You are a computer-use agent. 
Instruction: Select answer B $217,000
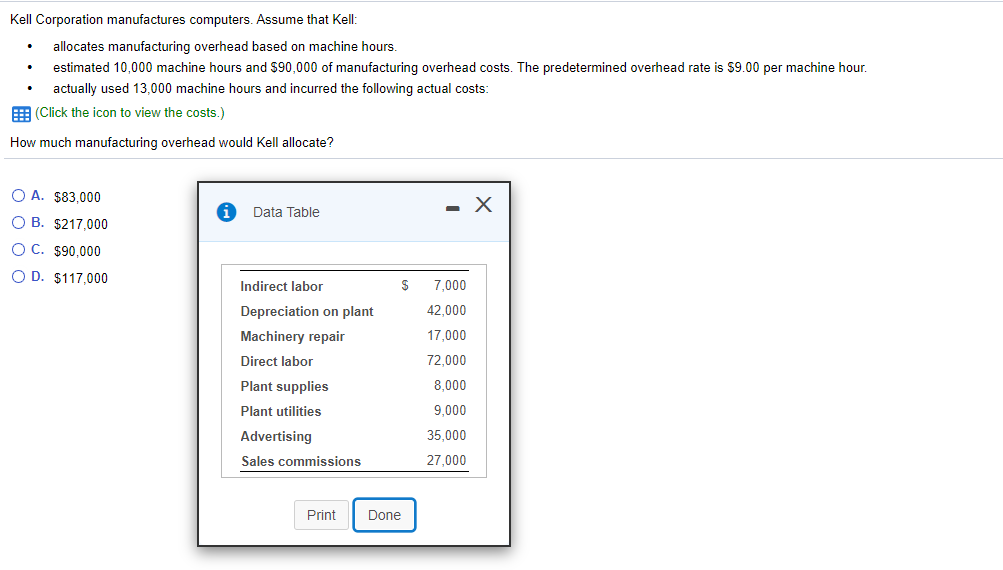19,223
